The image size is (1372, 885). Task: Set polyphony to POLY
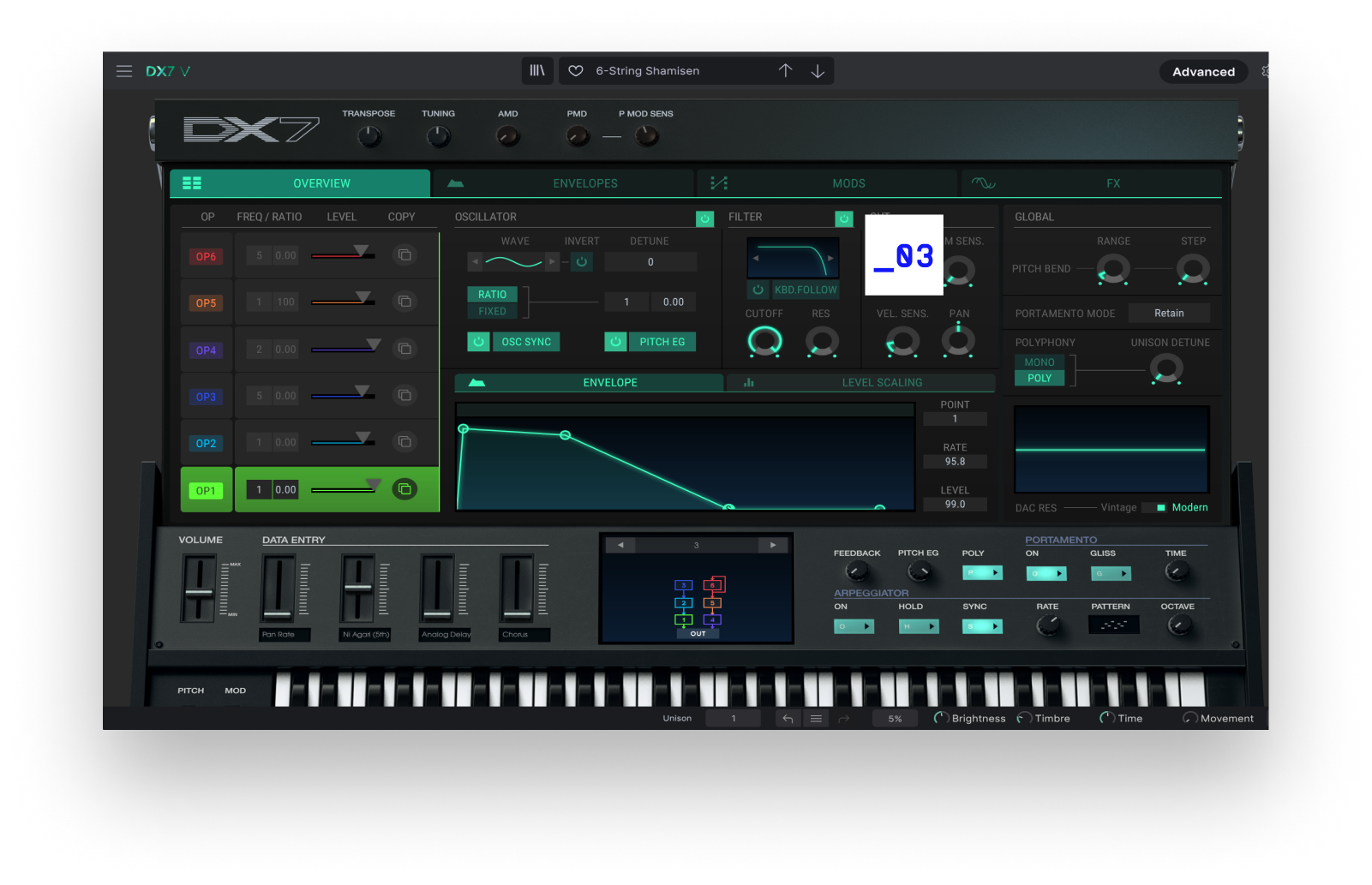pyautogui.click(x=1039, y=378)
